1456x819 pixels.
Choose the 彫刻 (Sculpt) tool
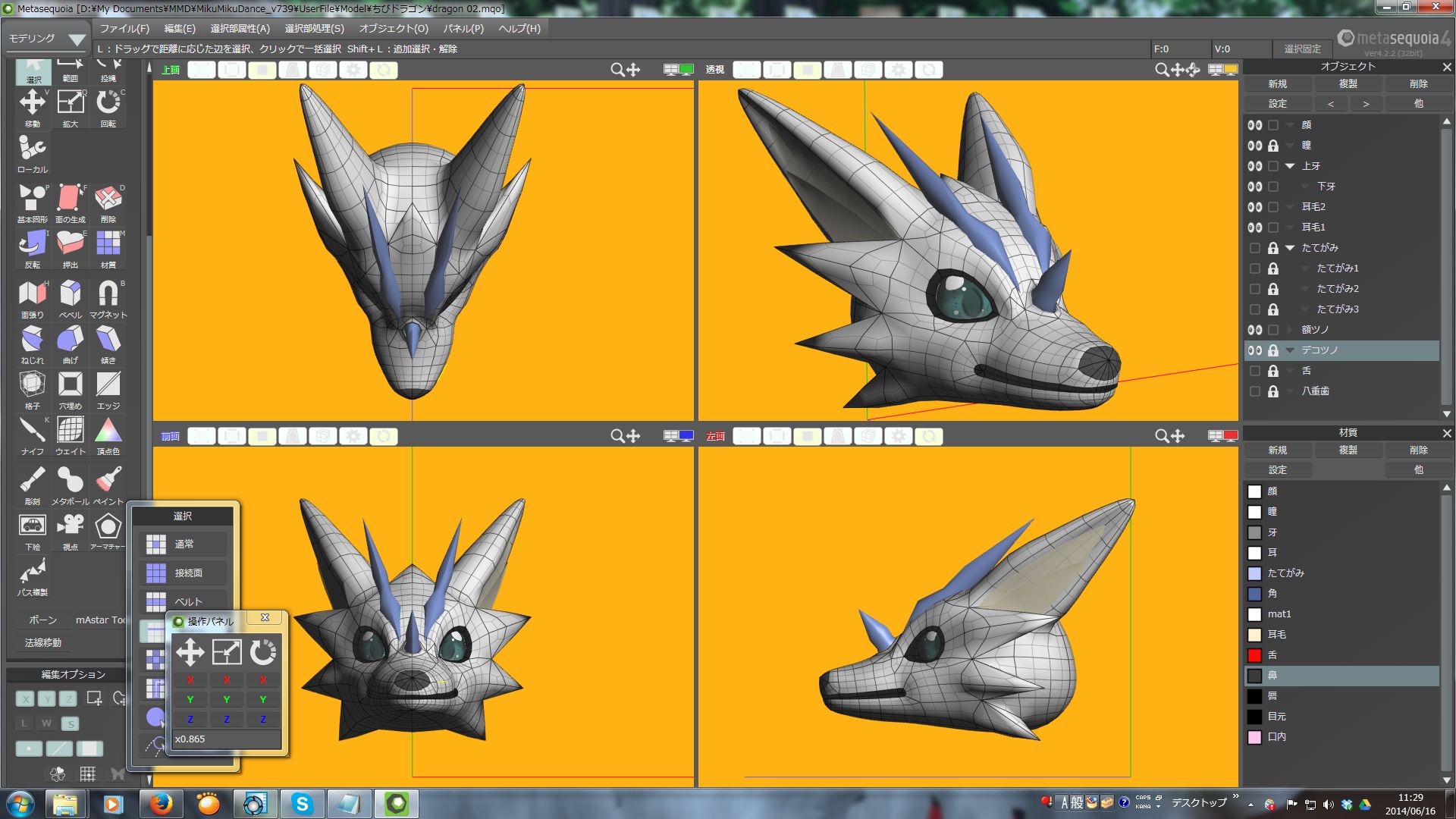33,485
